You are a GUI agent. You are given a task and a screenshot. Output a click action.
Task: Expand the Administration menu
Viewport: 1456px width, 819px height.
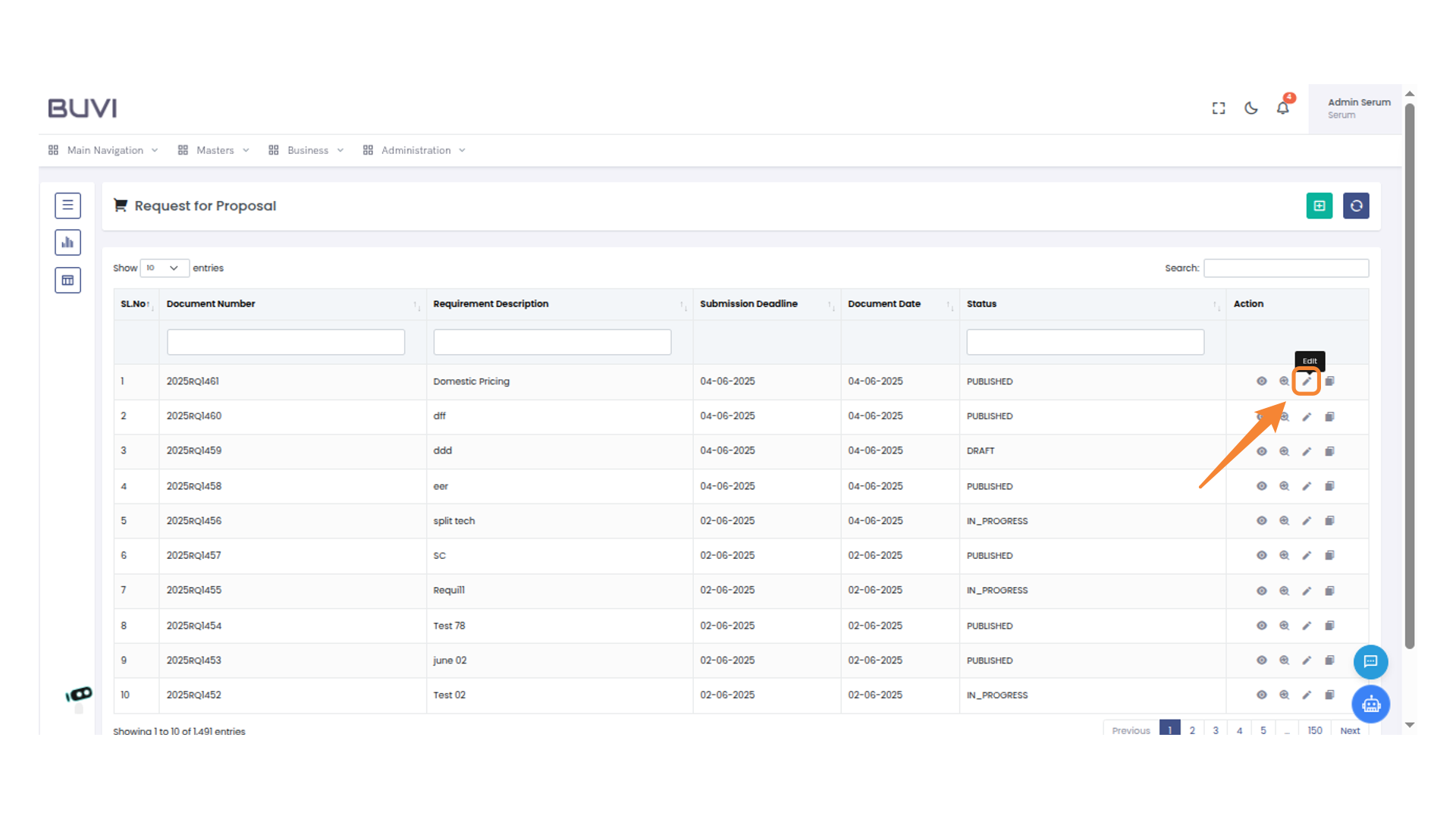tap(416, 150)
